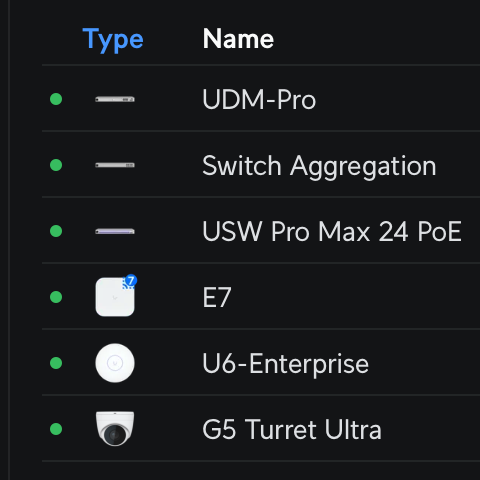Viewport: 480px width, 480px height.
Task: Click the E7 access point icon
Action: tap(115, 297)
